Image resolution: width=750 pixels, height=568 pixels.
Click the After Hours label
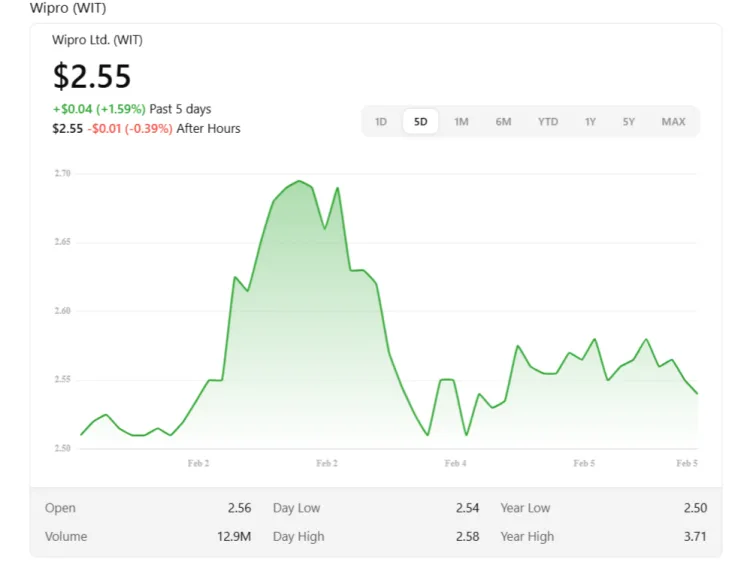click(209, 129)
